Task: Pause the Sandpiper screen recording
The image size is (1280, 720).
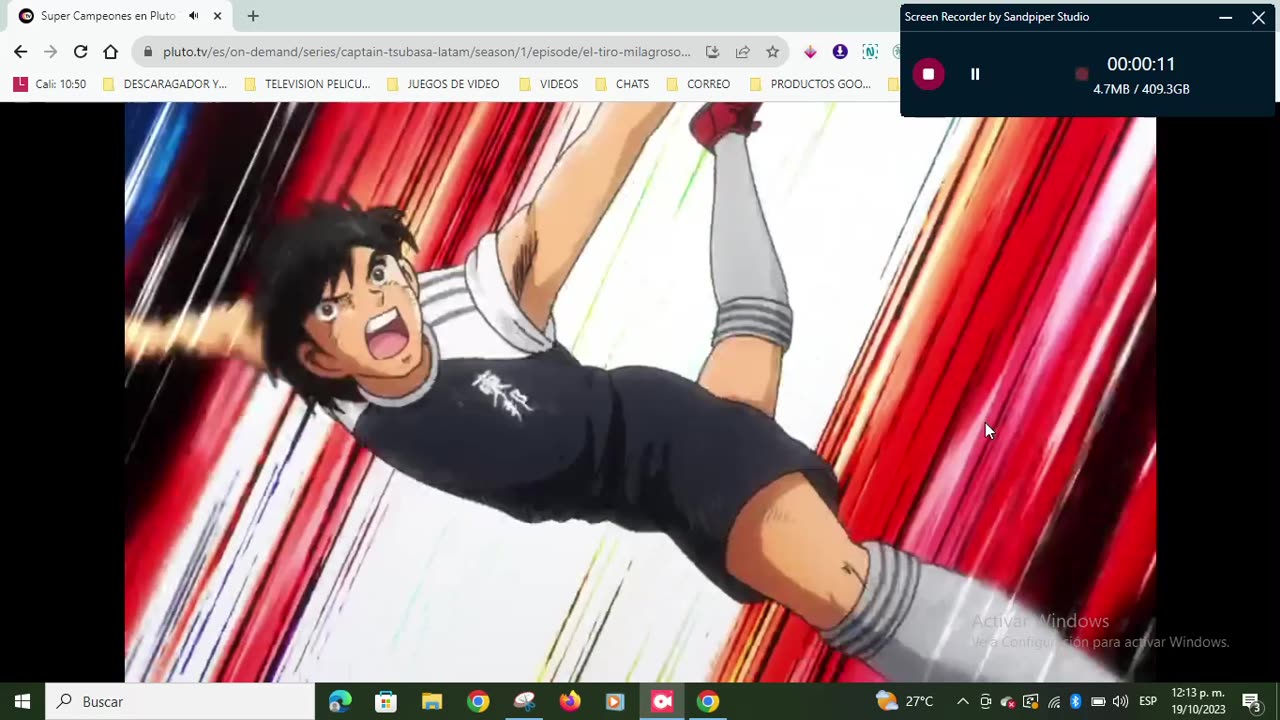Action: (975, 74)
